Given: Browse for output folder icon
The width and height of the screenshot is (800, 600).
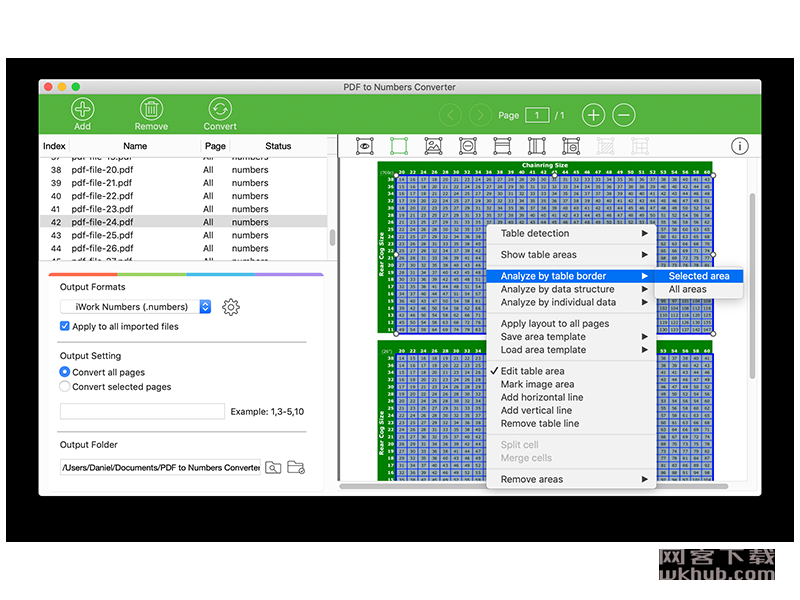Looking at the screenshot, I should tap(273, 467).
